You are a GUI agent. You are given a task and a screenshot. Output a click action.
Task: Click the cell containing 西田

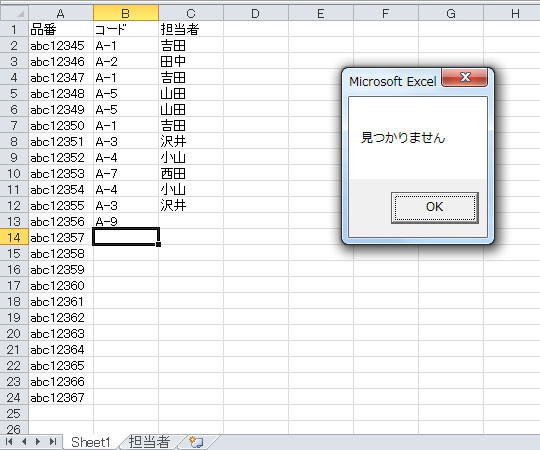[x=191, y=174]
